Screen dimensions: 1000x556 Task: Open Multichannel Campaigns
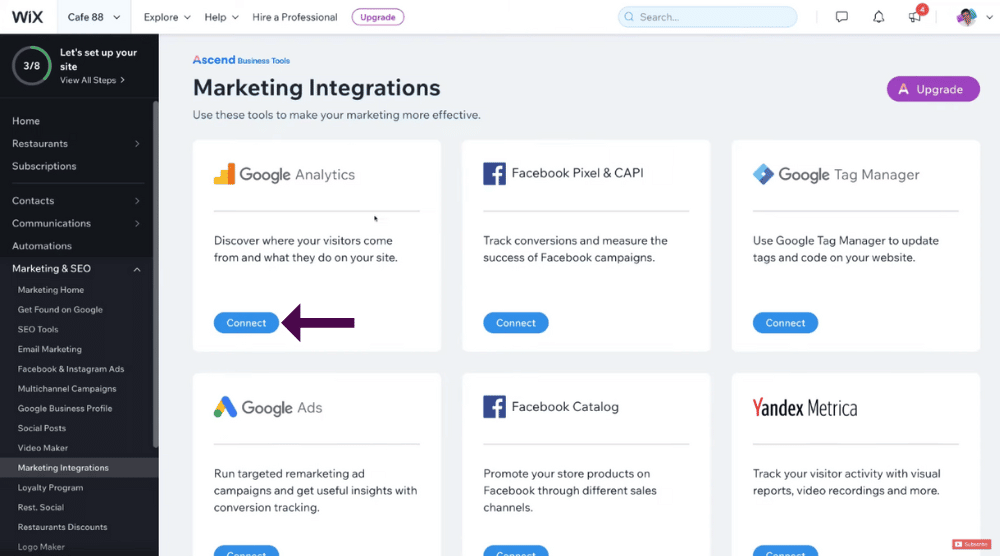tap(67, 388)
